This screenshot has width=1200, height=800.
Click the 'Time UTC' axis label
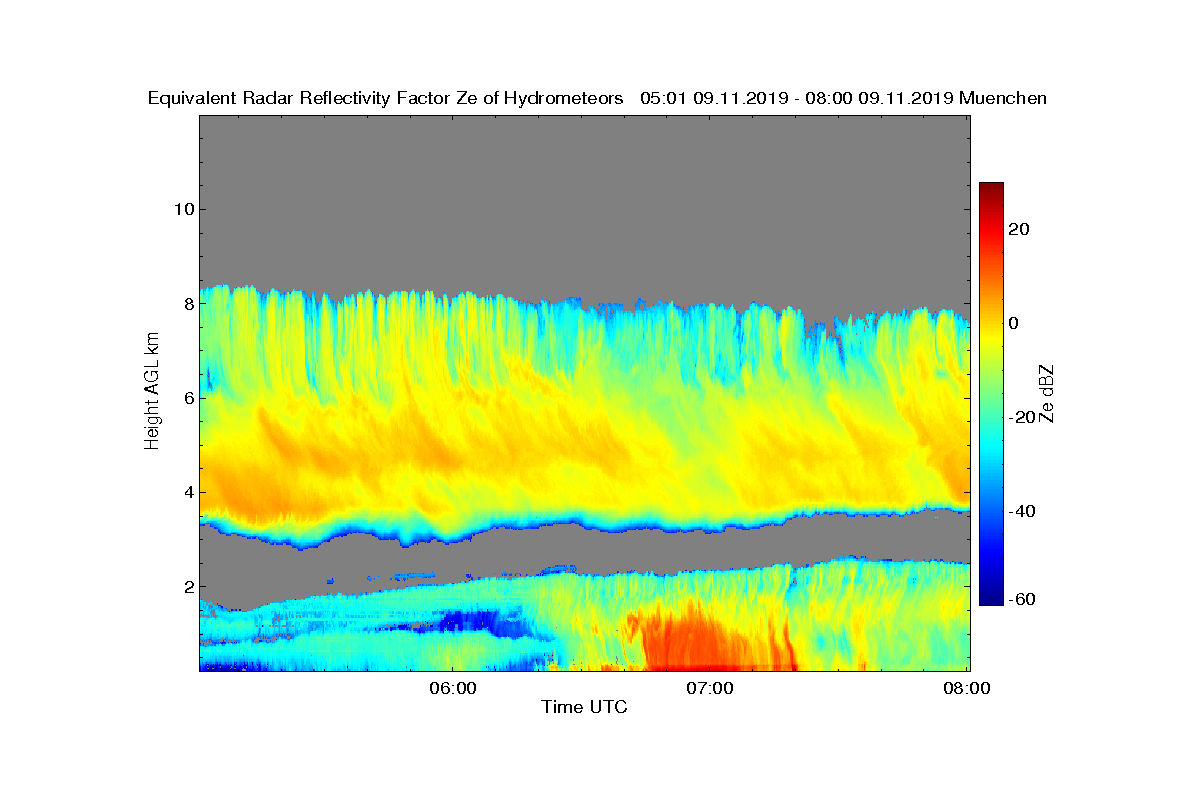point(585,707)
